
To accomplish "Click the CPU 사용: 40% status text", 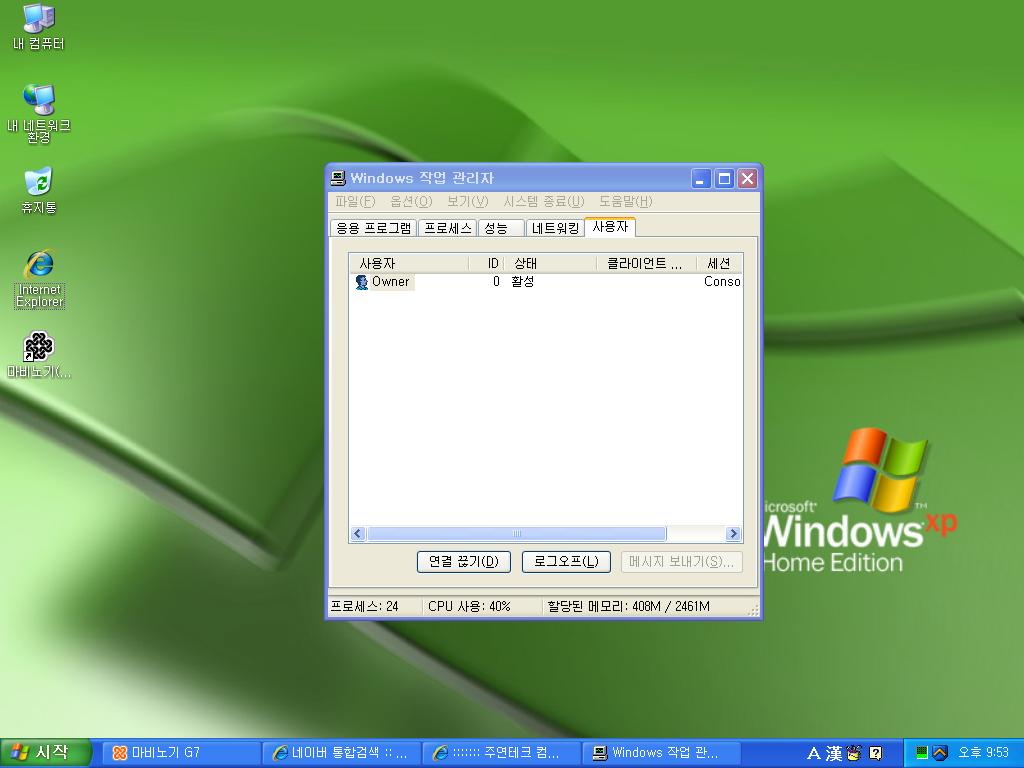I will coord(469,607).
